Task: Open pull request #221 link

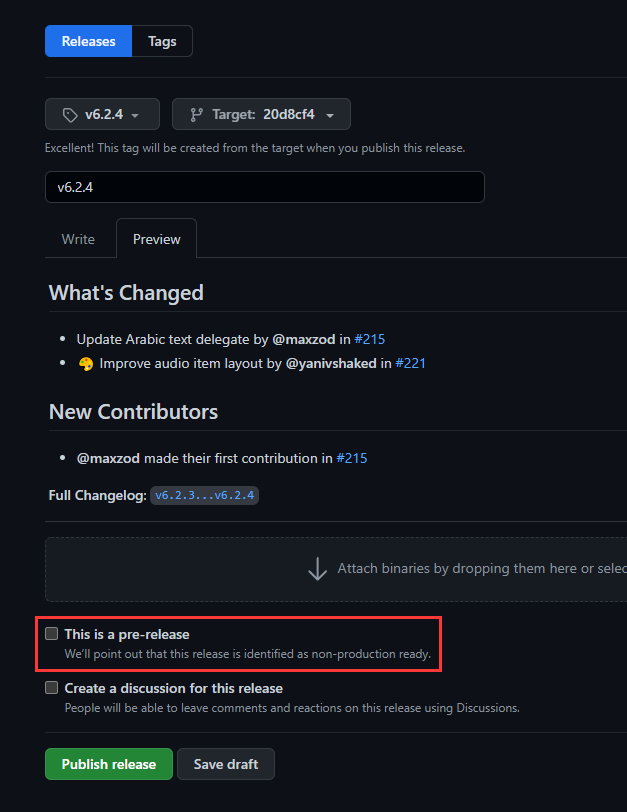Action: pyautogui.click(x=411, y=363)
